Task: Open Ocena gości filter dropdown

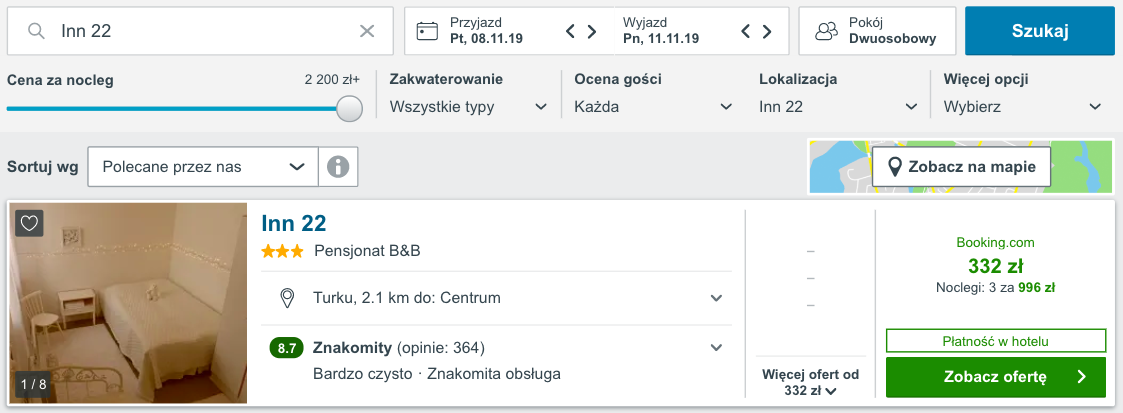Action: pyautogui.click(x=653, y=106)
